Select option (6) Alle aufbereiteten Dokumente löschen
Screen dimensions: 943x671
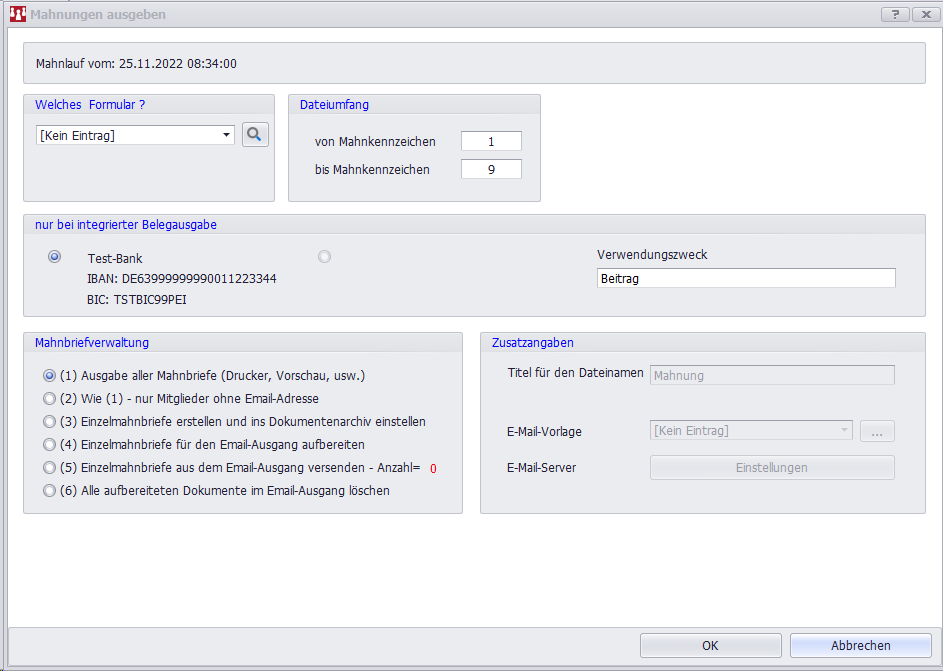(49, 491)
